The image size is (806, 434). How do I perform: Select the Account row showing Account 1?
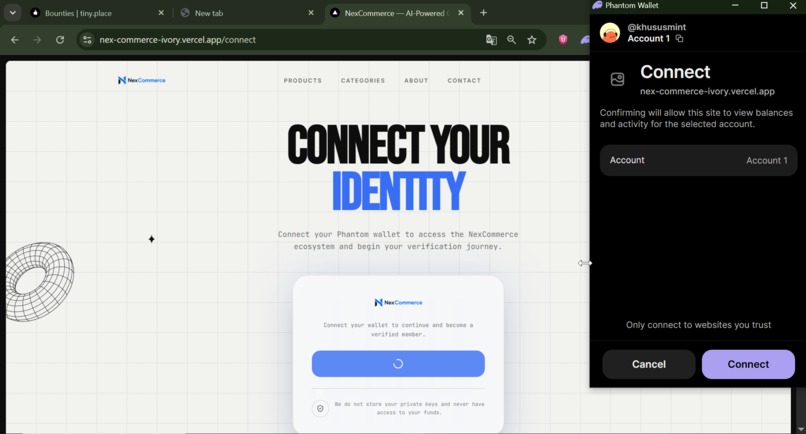[698, 160]
